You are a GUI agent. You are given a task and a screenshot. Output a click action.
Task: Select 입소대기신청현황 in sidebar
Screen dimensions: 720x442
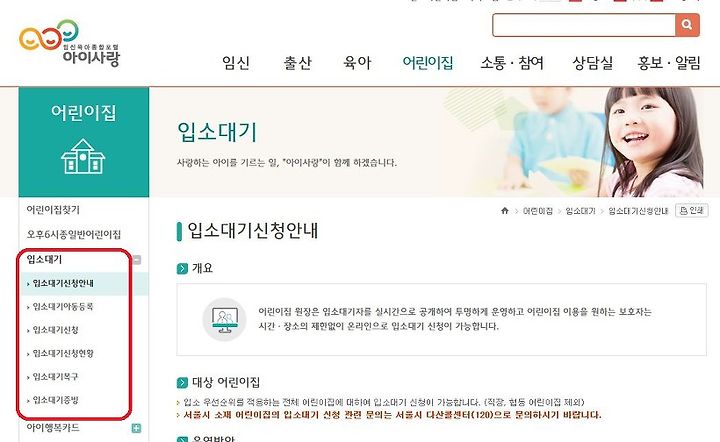(x=63, y=353)
